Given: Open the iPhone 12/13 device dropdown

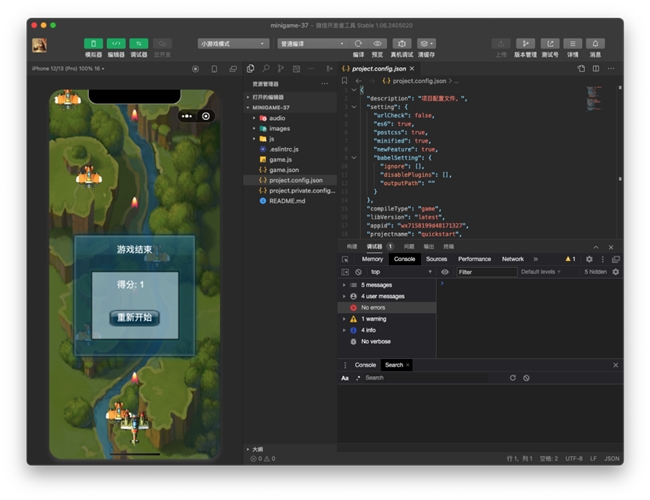Looking at the screenshot, I should (x=68, y=68).
